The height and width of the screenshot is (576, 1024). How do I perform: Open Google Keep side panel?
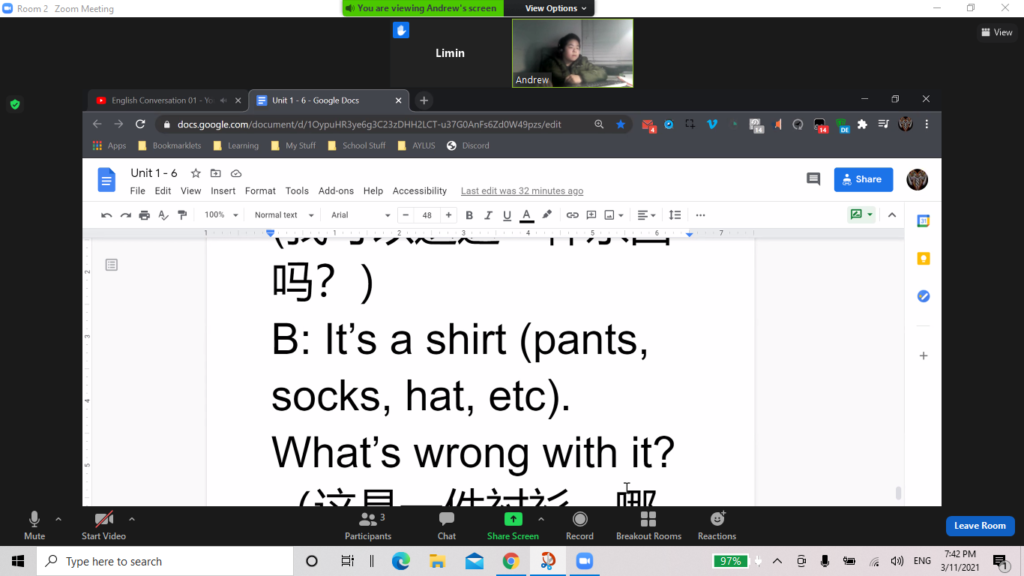(x=923, y=259)
